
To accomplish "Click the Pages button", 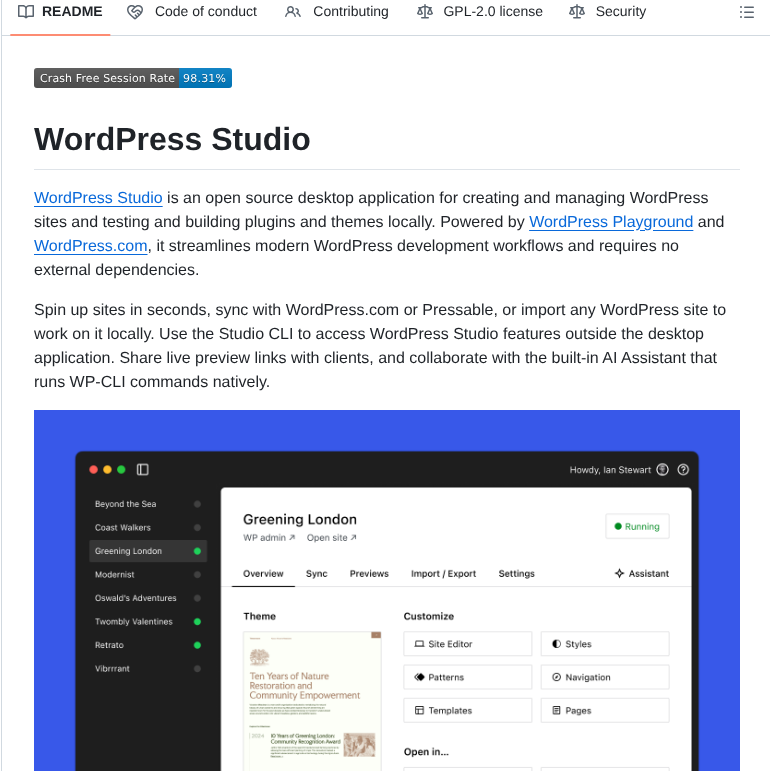I will coord(605,711).
